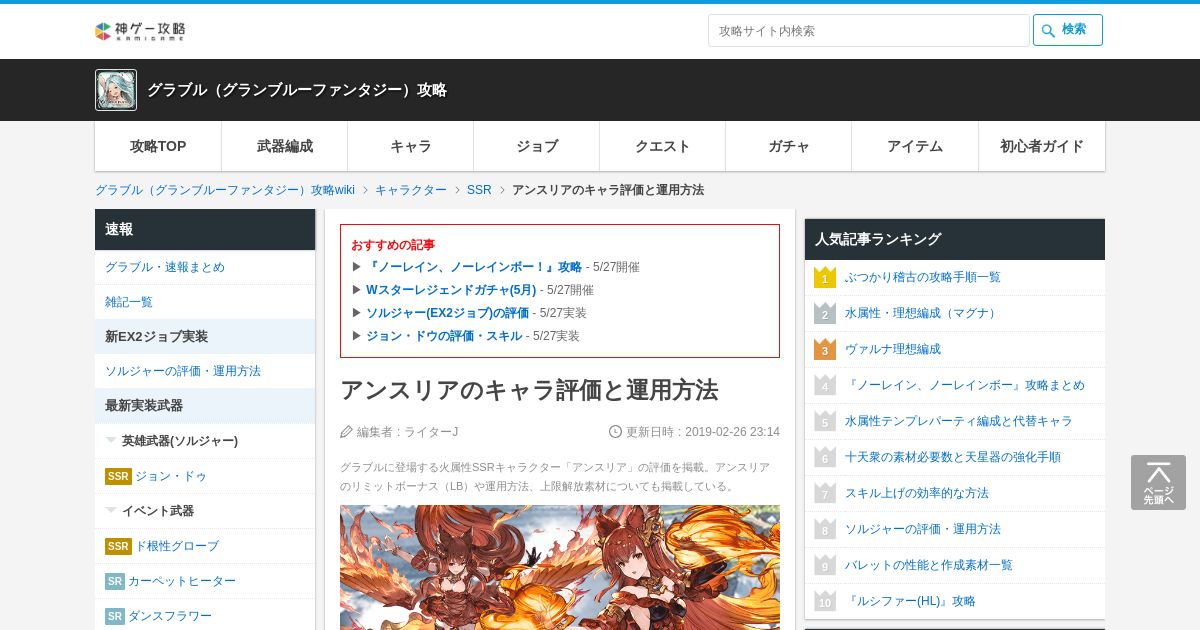This screenshot has width=1200, height=630.
Task: Click the 最新実装武器 sidebar heading
Action: point(205,406)
